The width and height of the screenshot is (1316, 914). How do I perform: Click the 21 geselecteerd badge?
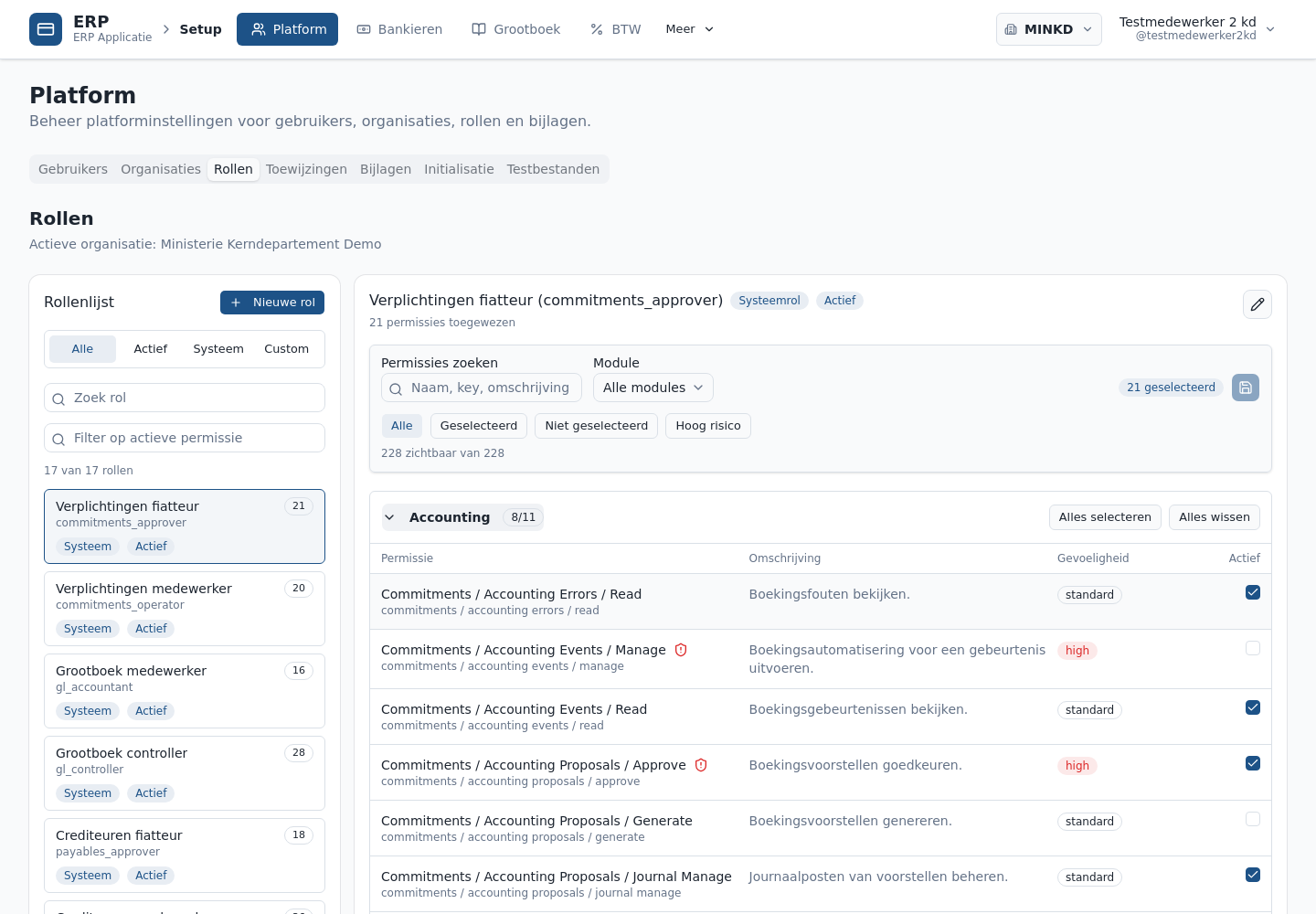pyautogui.click(x=1171, y=388)
